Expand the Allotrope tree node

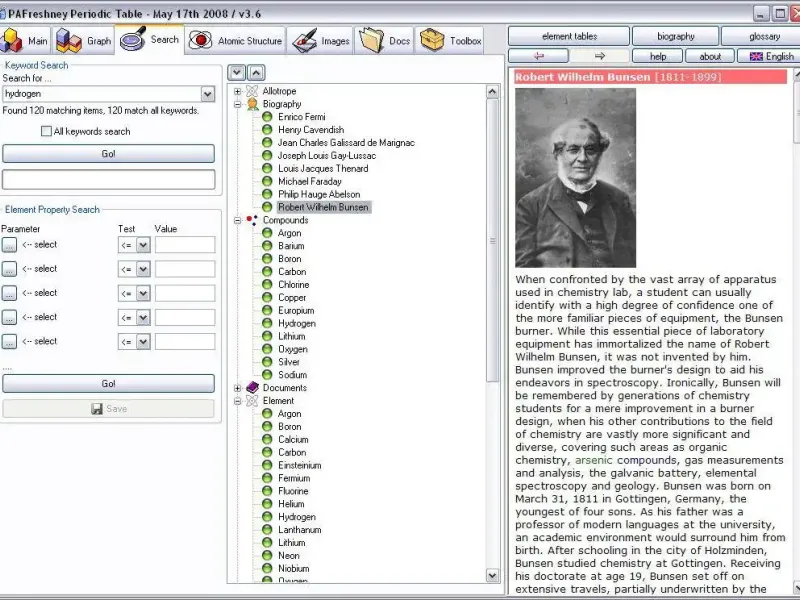238,92
